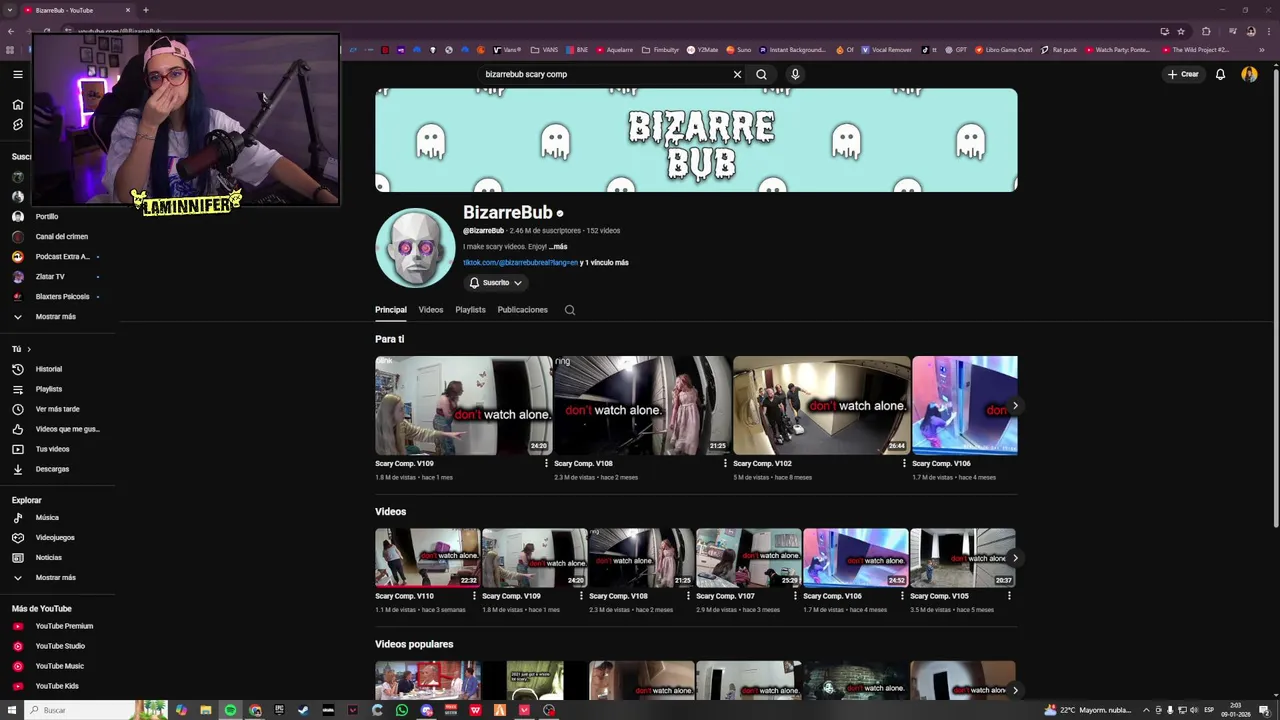The width and height of the screenshot is (1280, 720).
Task: Open YouTube Music link
Action: click(x=58, y=666)
